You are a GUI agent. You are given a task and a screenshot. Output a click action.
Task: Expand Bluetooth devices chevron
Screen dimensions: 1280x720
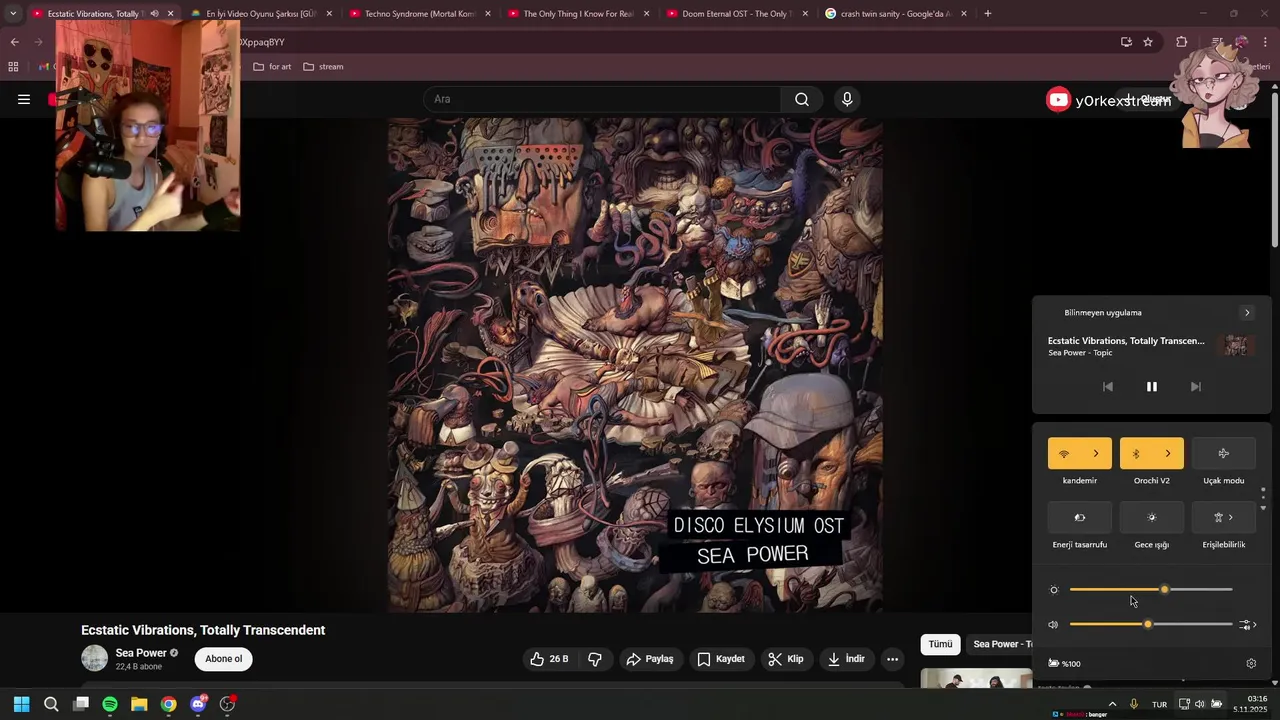point(1168,454)
